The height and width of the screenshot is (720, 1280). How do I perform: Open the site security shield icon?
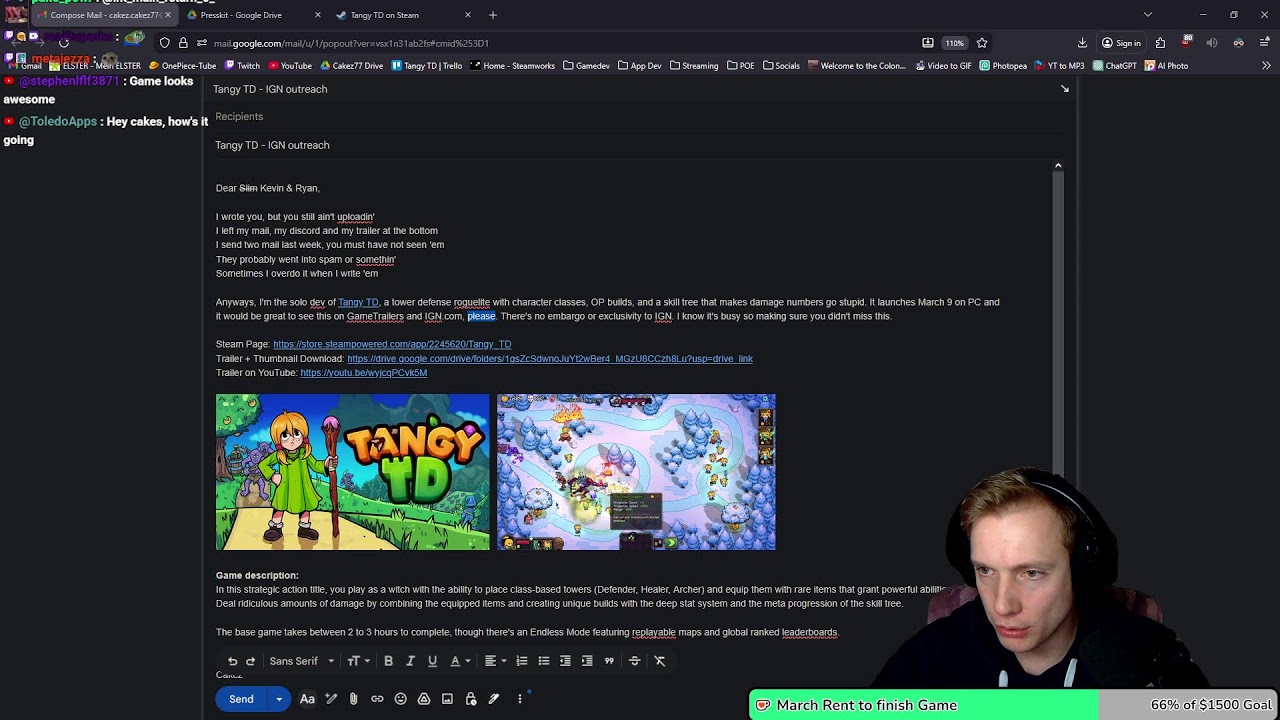tap(165, 43)
